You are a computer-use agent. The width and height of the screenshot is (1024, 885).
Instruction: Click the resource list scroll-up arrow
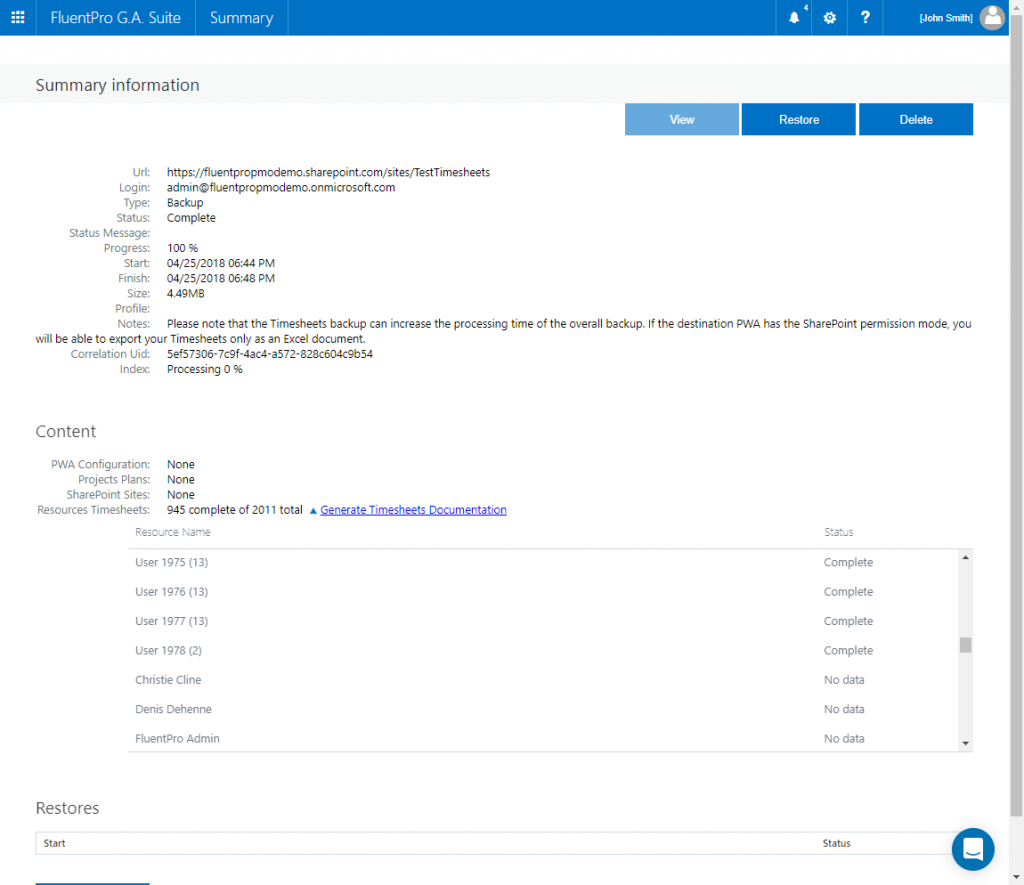965,557
